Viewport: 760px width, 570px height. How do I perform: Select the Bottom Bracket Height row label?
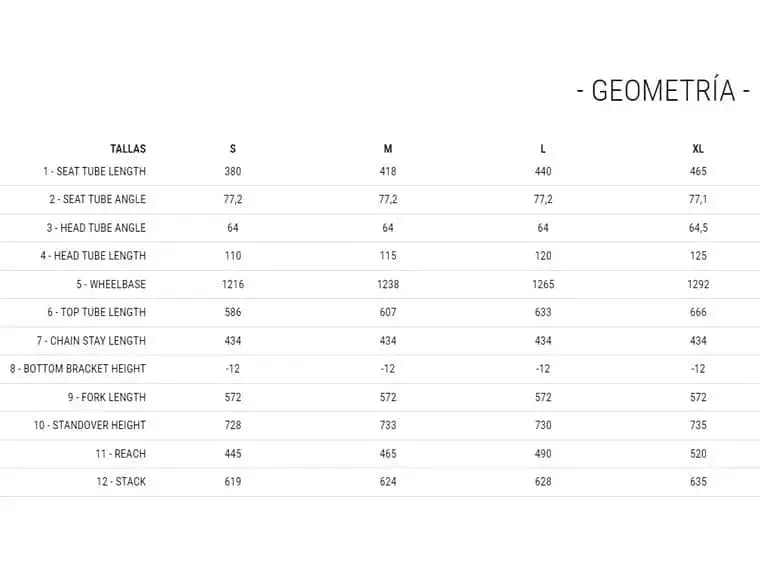pyautogui.click(x=78, y=369)
